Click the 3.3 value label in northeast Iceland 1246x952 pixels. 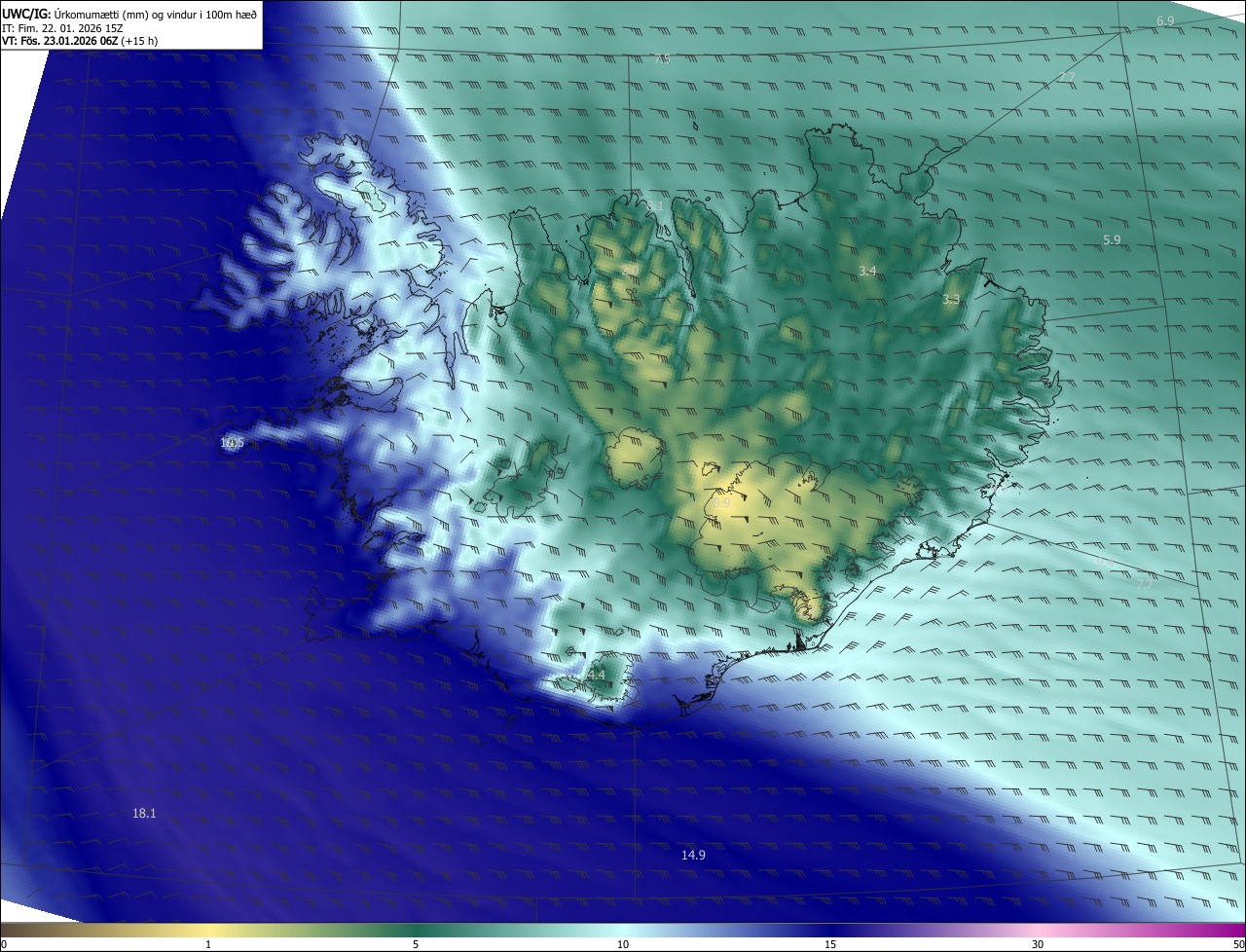point(951,300)
